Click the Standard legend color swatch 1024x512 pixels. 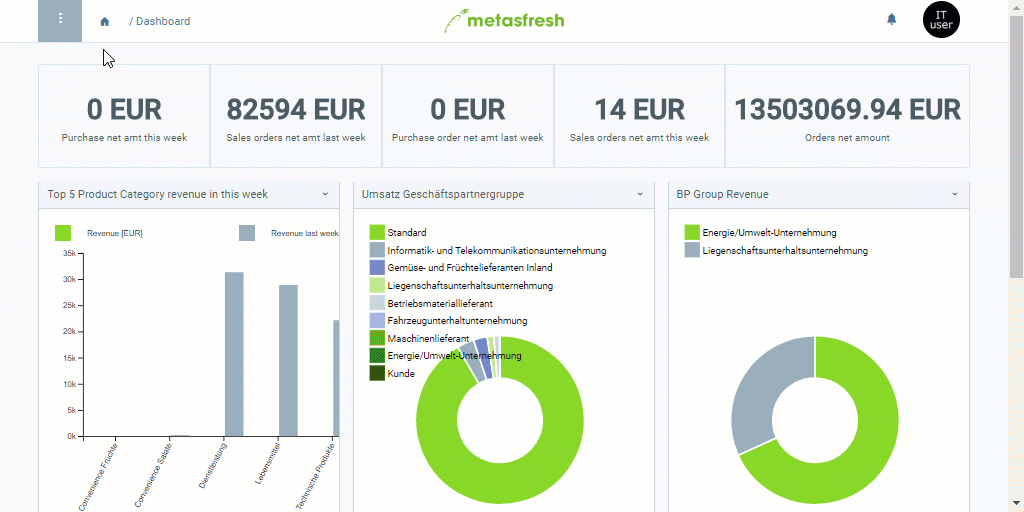click(377, 232)
